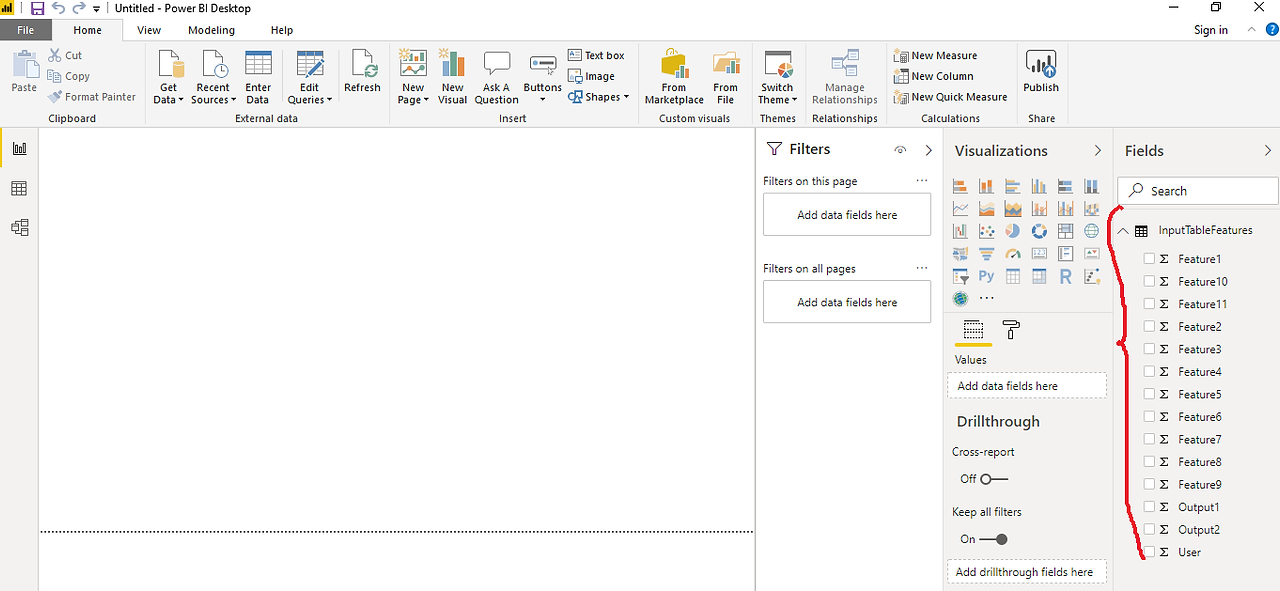Image resolution: width=1280 pixels, height=591 pixels.
Task: Select the map globe visualization
Action: coord(1091,232)
